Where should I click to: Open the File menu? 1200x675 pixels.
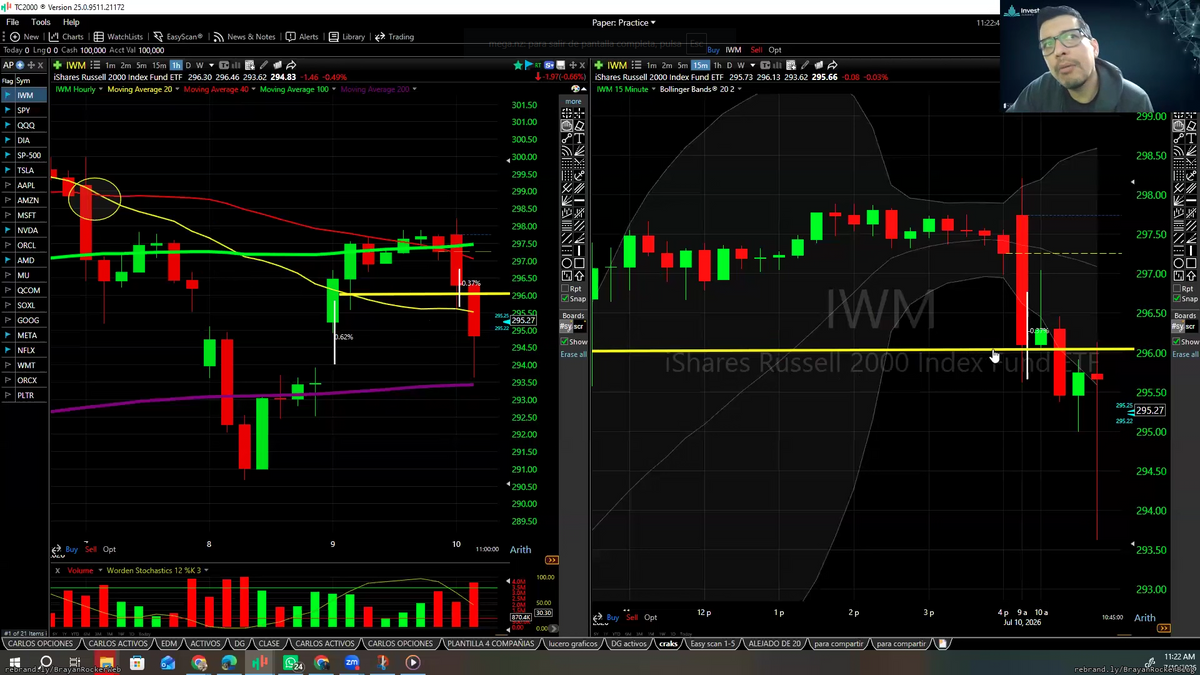click(12, 22)
